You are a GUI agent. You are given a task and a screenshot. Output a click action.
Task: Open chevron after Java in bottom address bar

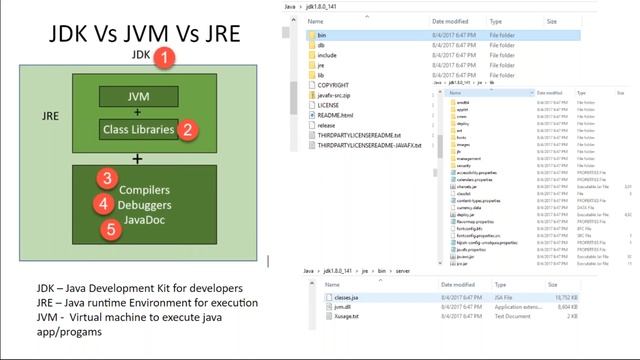(318, 271)
